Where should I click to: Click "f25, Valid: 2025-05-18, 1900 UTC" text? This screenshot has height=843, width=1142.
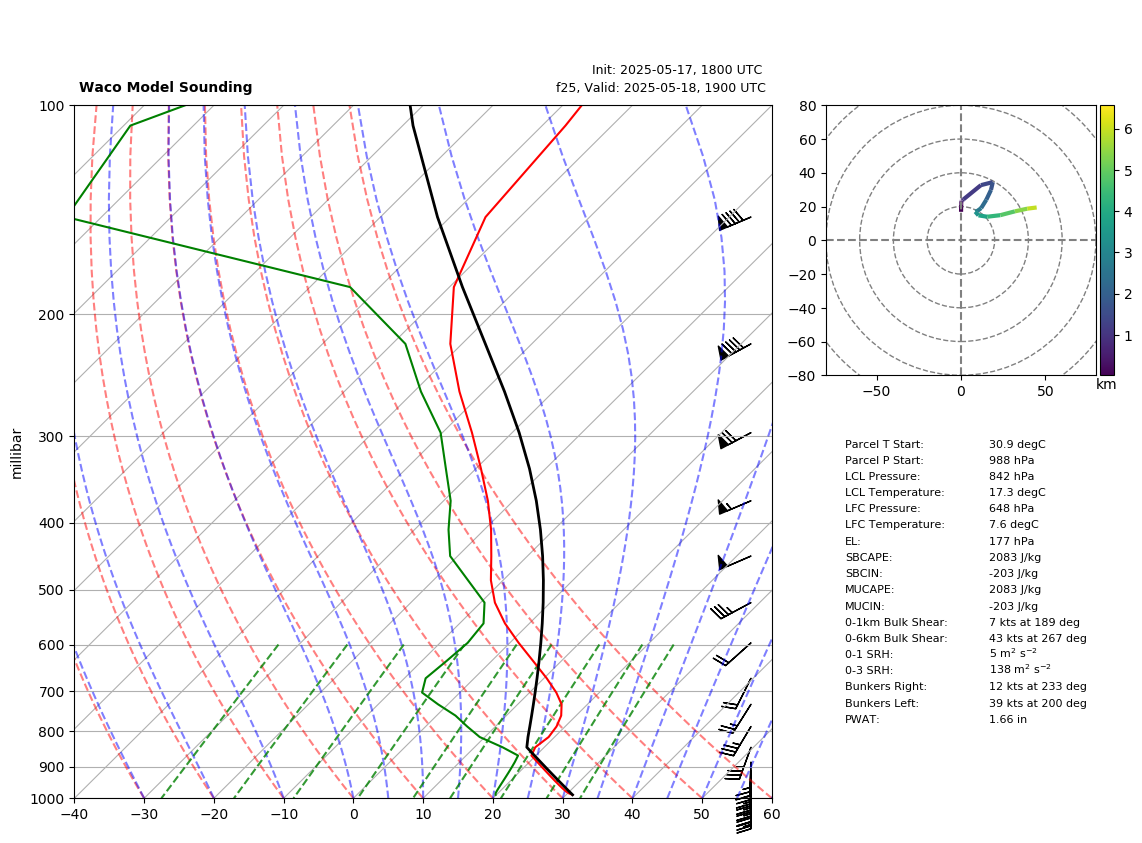click(661, 88)
